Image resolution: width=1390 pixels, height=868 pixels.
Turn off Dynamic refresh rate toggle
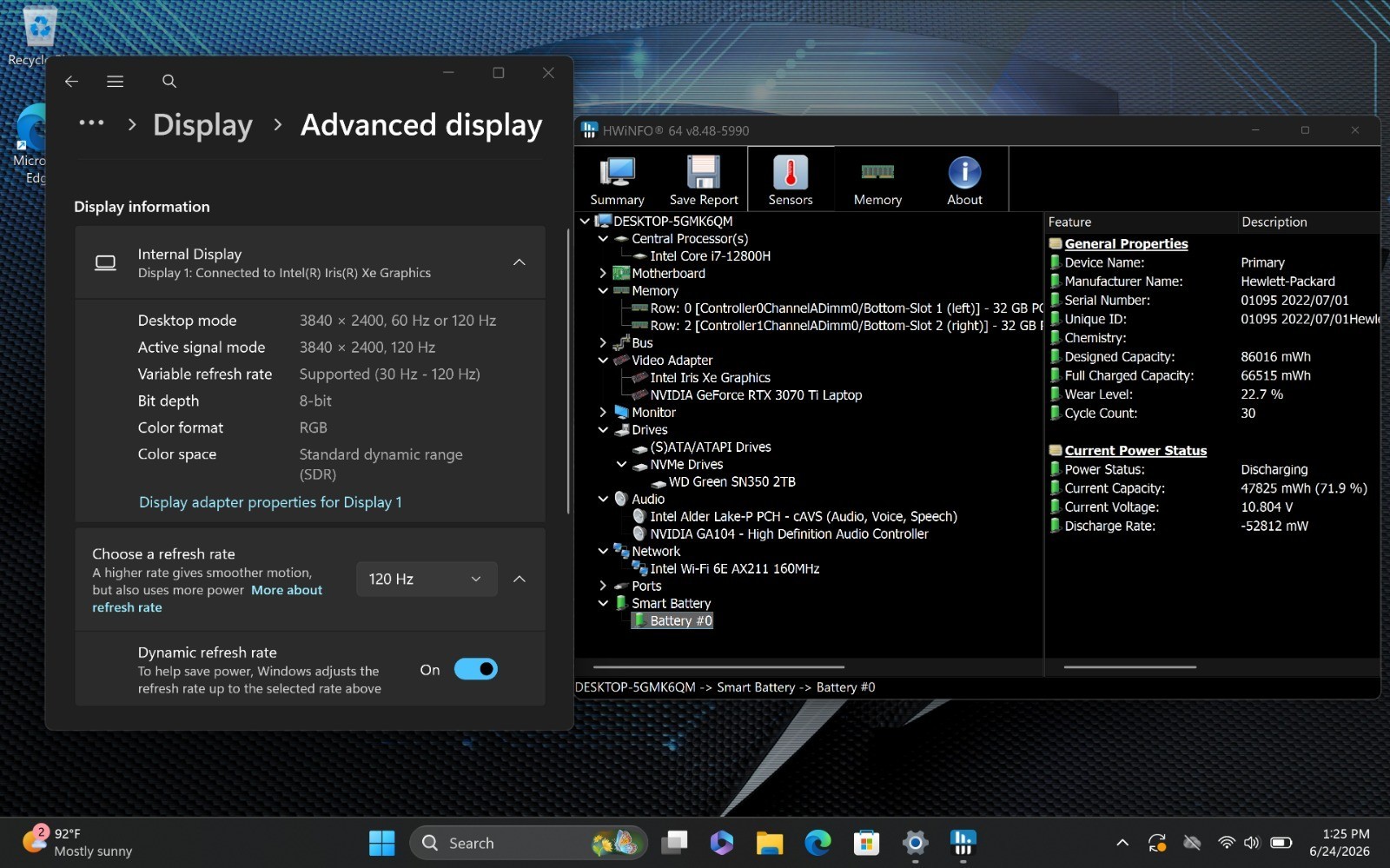point(476,669)
